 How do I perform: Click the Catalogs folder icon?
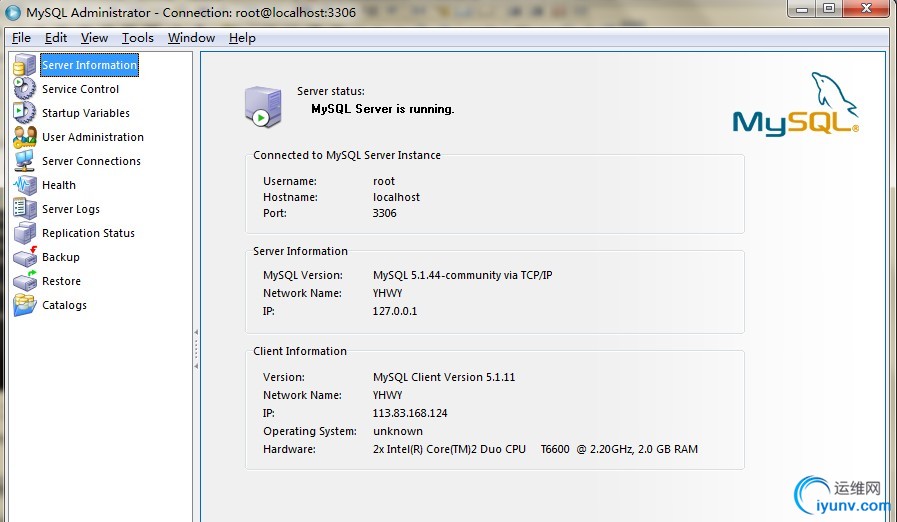pos(25,305)
